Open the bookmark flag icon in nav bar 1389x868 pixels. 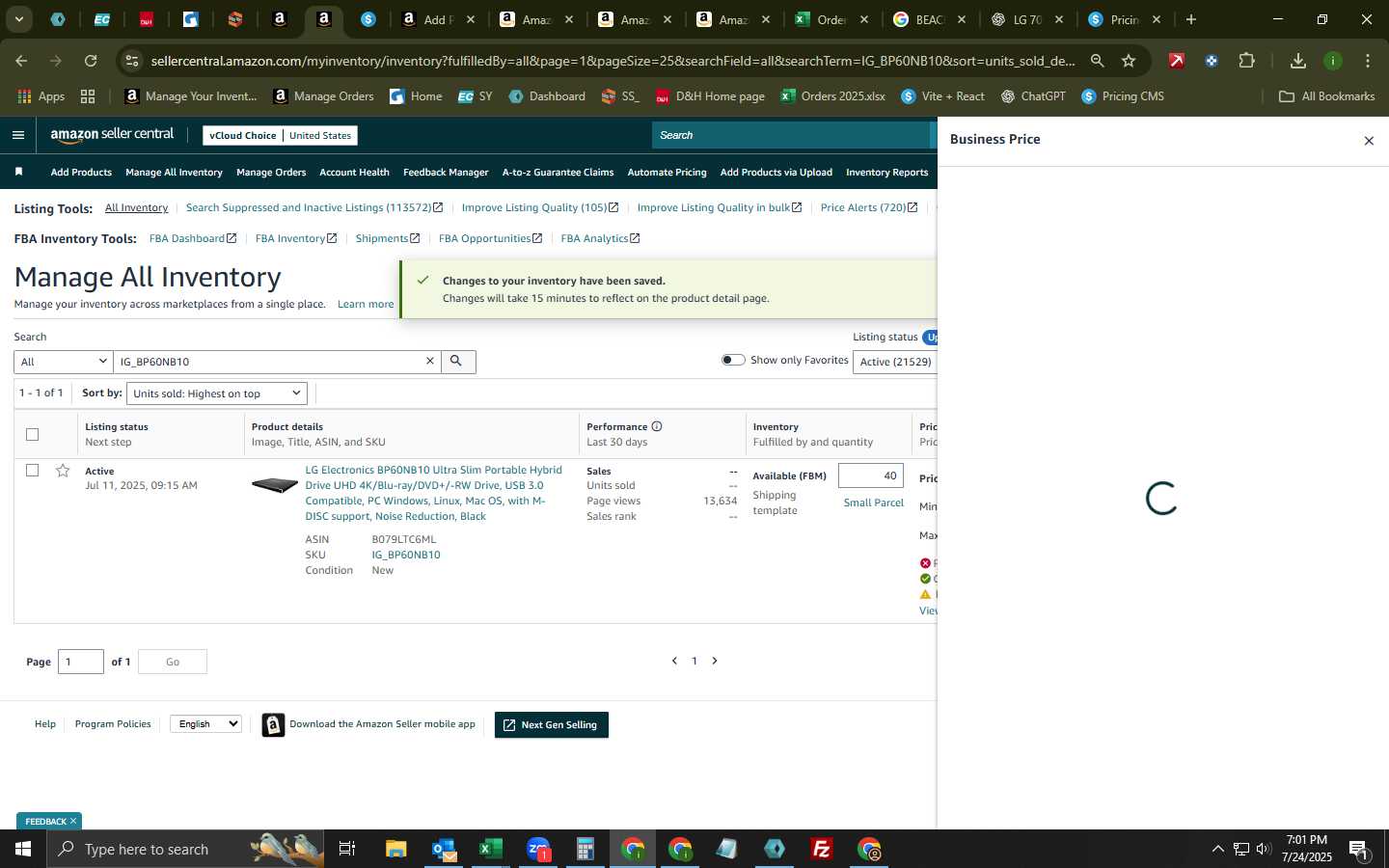click(18, 172)
